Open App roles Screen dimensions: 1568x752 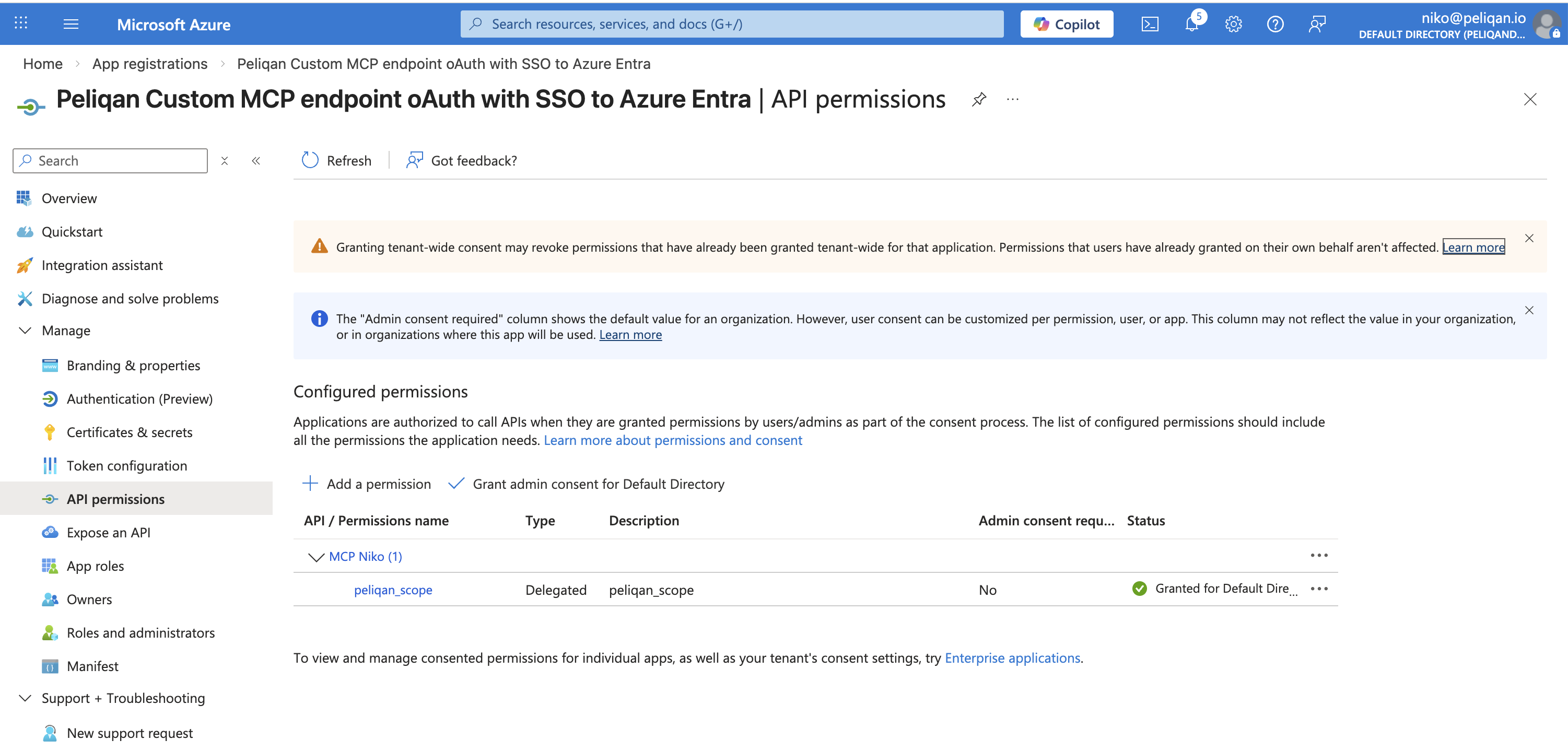point(95,567)
